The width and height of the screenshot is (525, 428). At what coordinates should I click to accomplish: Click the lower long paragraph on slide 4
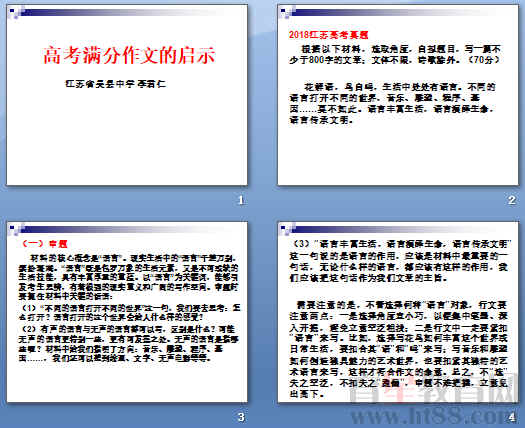(399, 349)
